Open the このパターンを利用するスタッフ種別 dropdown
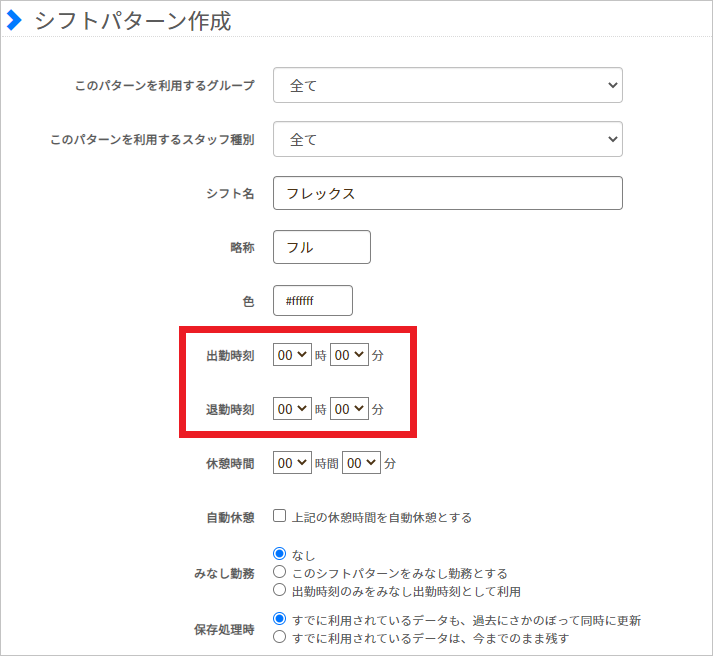The height and width of the screenshot is (656, 713). click(447, 140)
